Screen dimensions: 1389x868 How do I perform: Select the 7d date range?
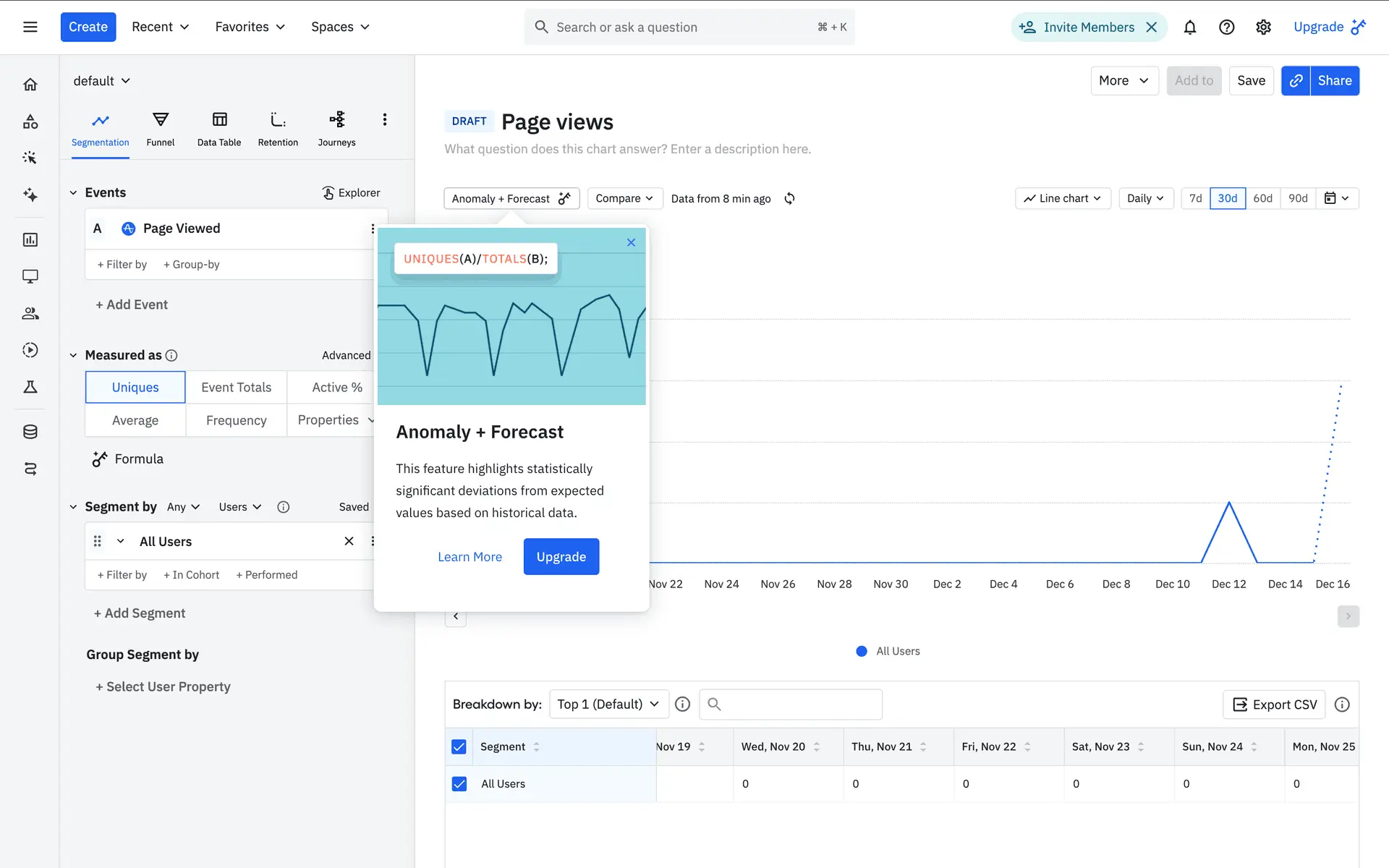tap(1195, 198)
